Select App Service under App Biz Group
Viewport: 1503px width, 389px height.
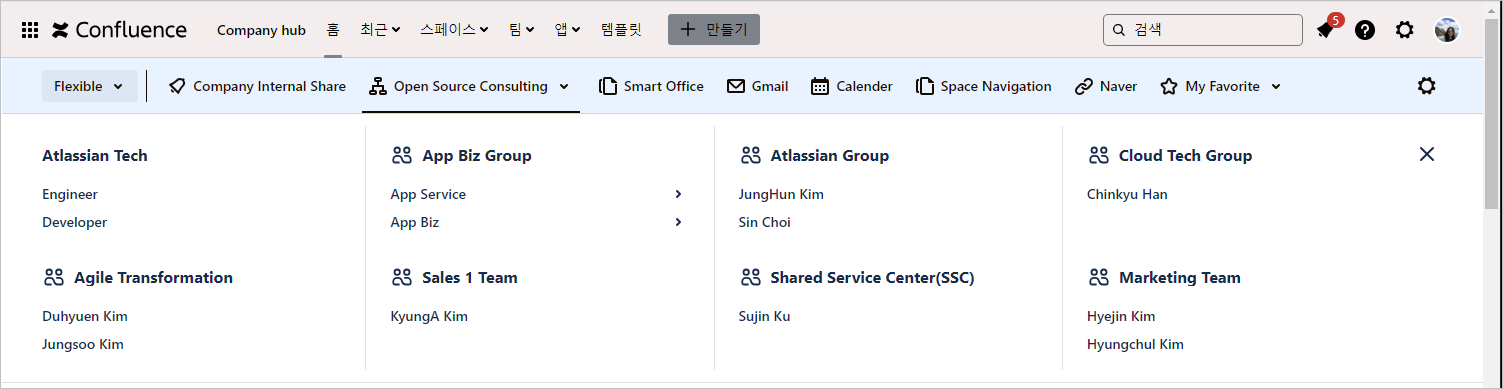pos(428,194)
